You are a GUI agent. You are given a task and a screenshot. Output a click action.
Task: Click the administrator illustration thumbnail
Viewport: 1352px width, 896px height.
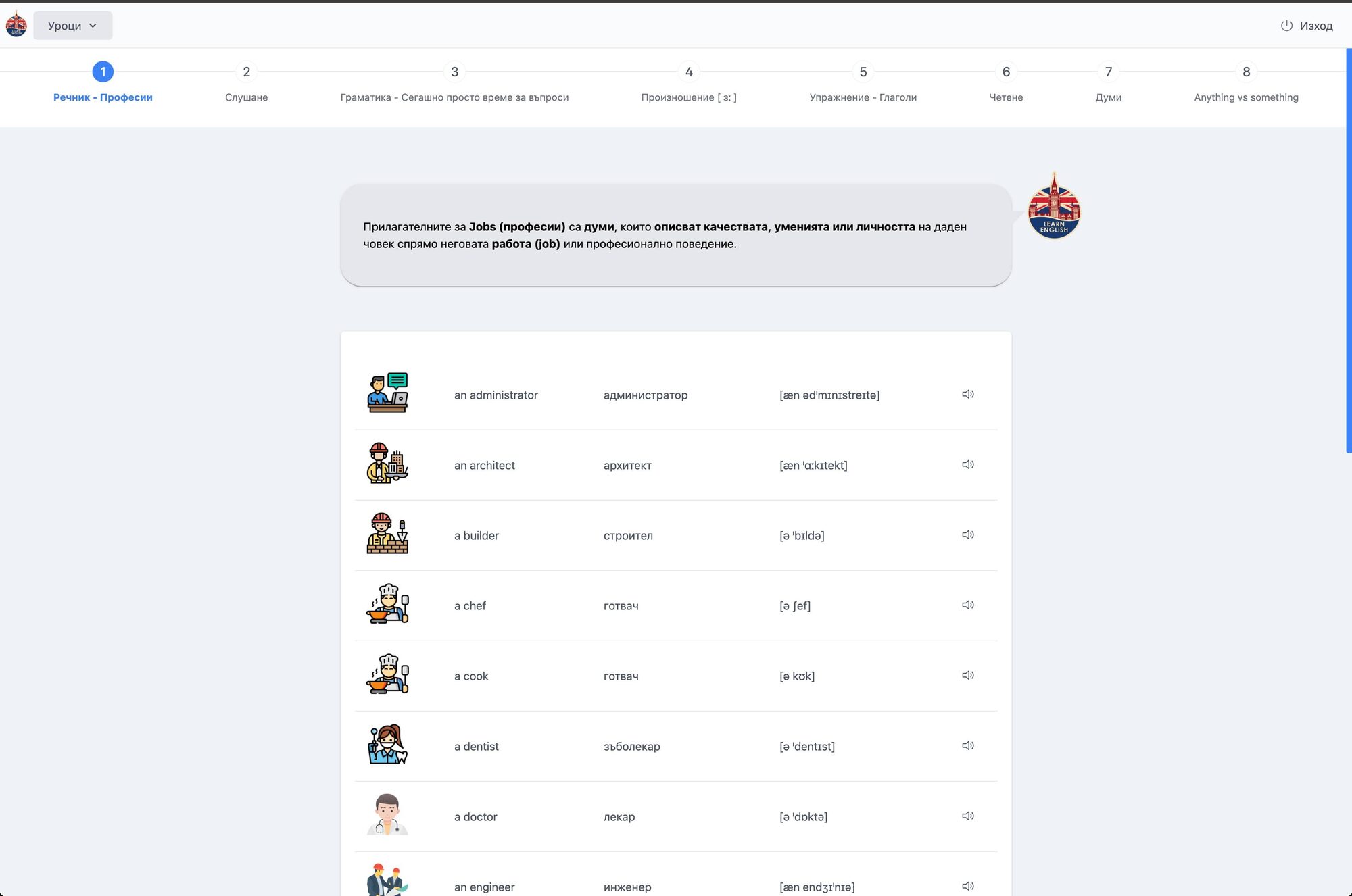click(x=387, y=393)
